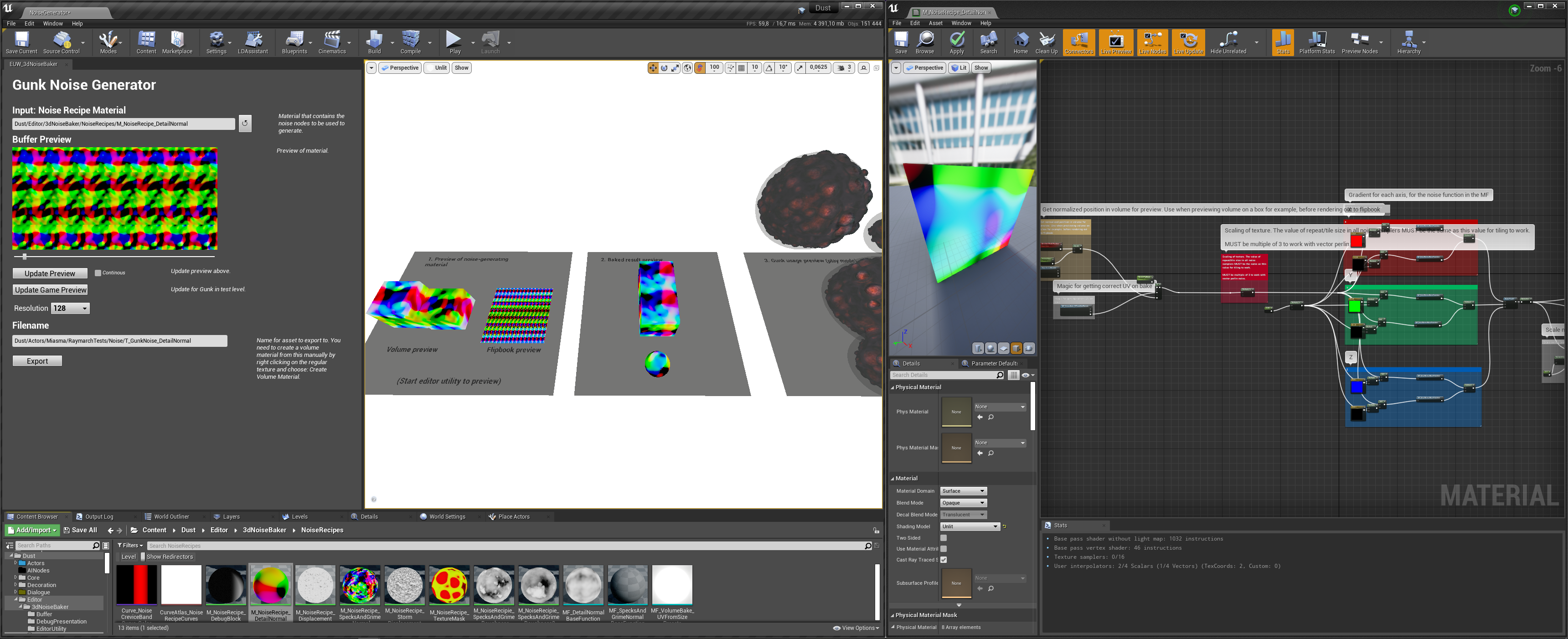Open the Phys Material None dropdown

click(x=1000, y=407)
